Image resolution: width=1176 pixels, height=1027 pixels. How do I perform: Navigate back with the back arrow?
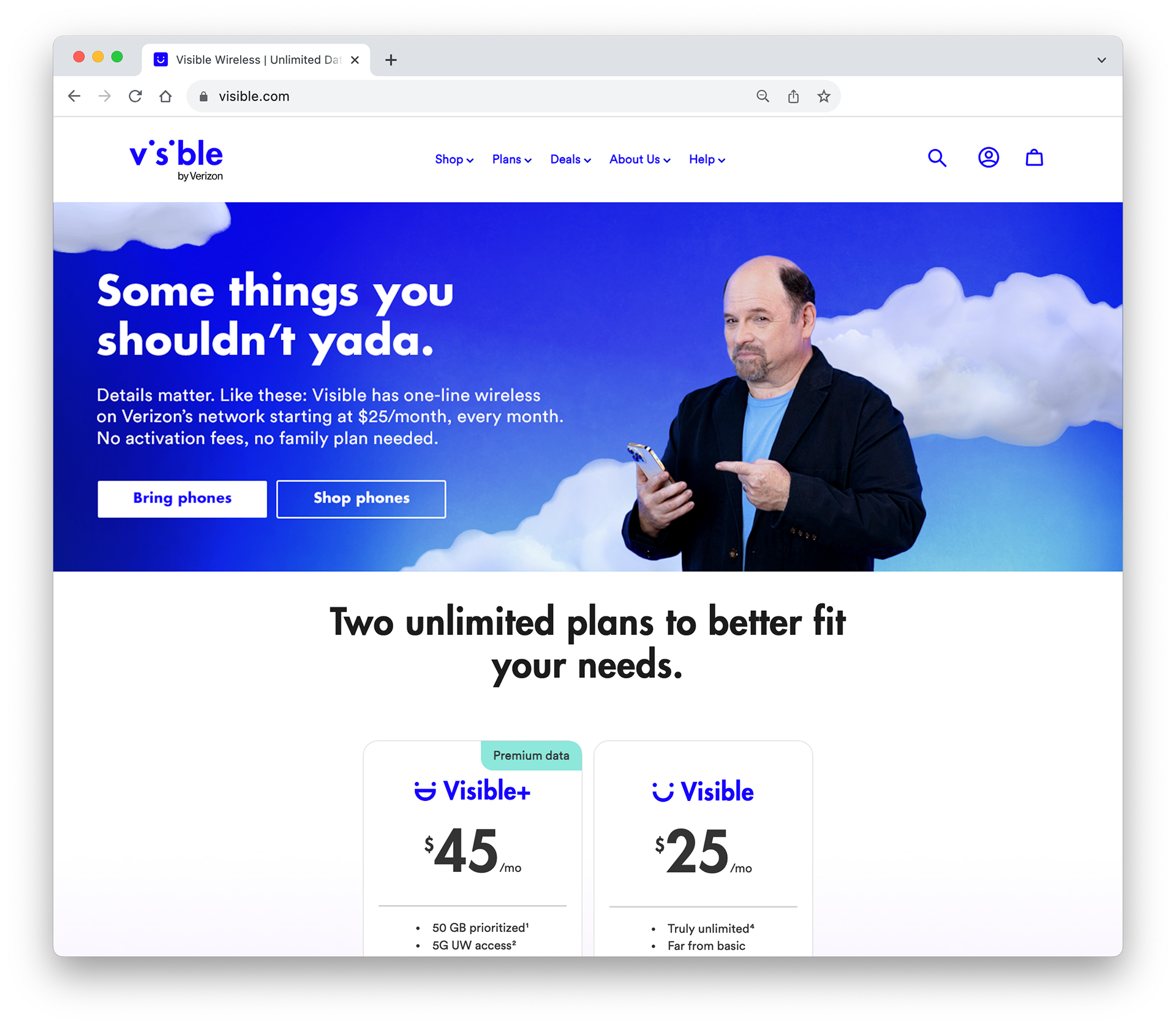tap(74, 96)
